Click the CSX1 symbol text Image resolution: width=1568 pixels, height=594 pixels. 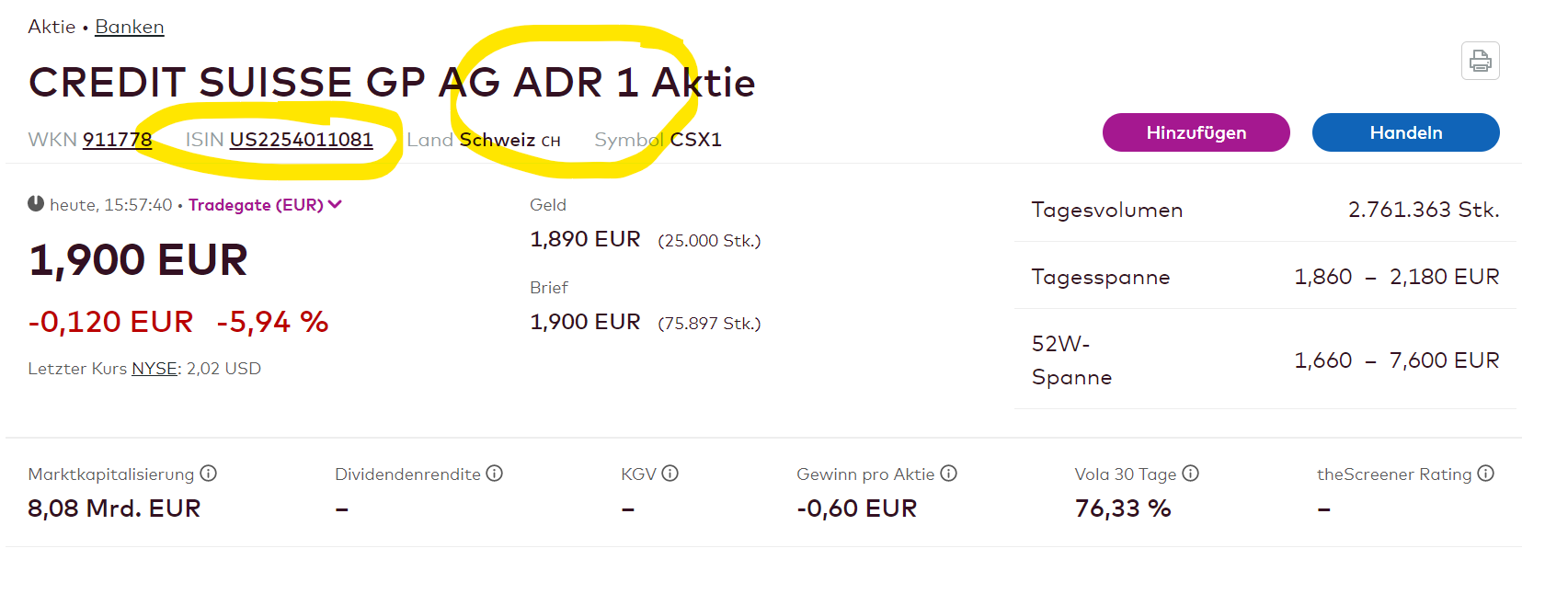coord(695,140)
